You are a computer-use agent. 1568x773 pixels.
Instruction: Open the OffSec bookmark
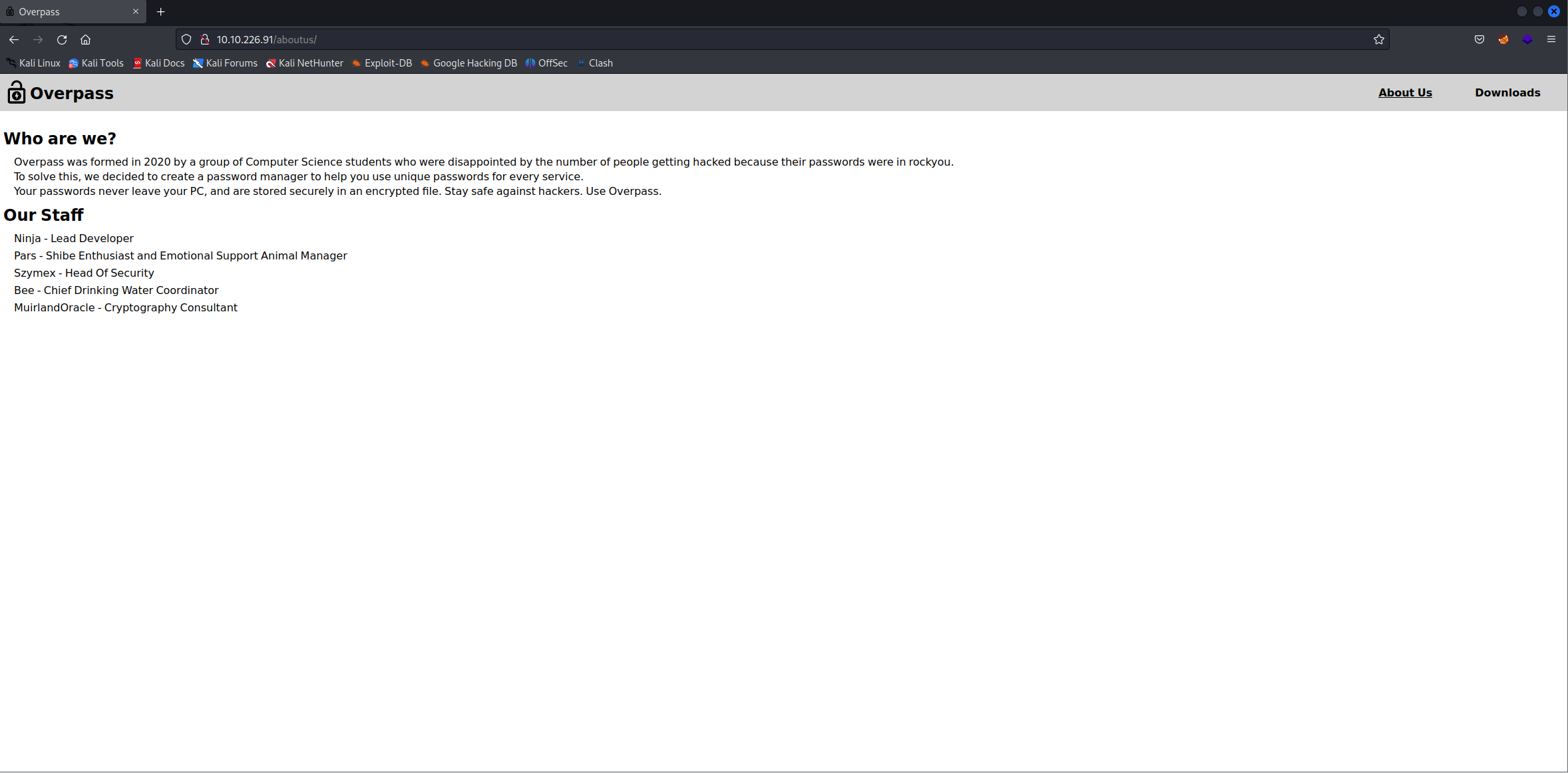[546, 63]
